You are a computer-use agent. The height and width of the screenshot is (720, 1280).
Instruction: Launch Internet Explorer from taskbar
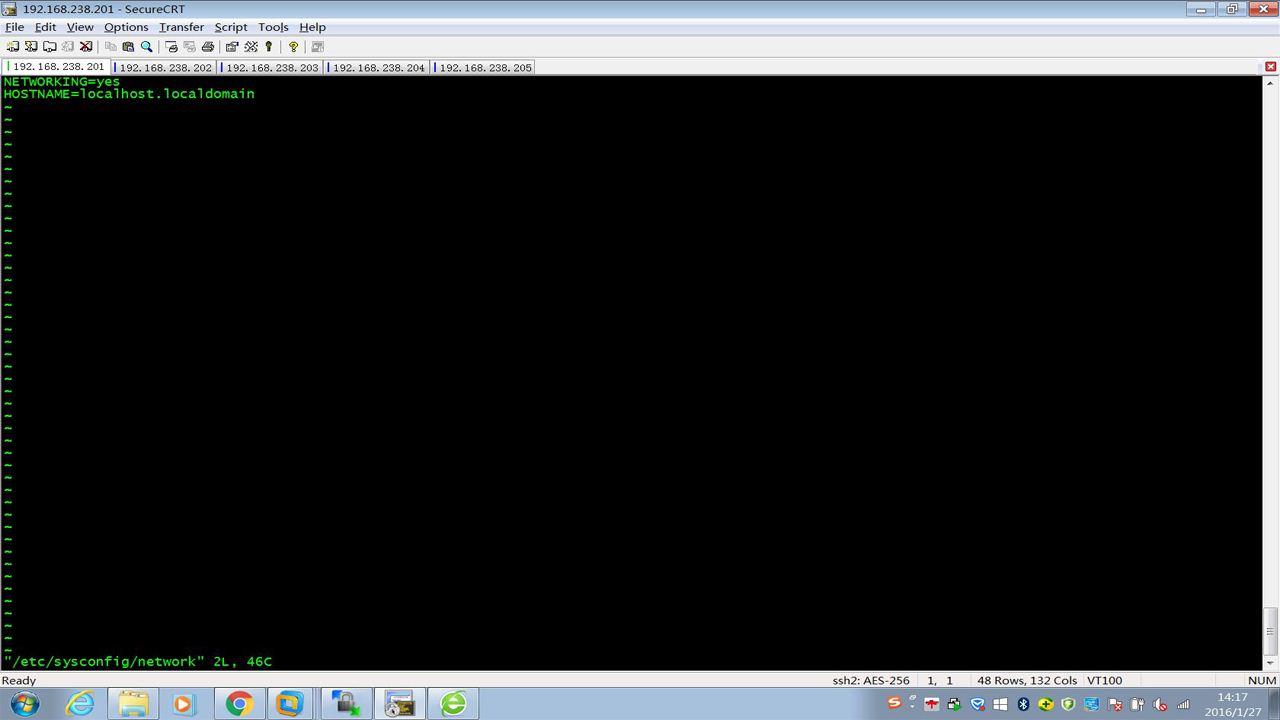pos(79,704)
